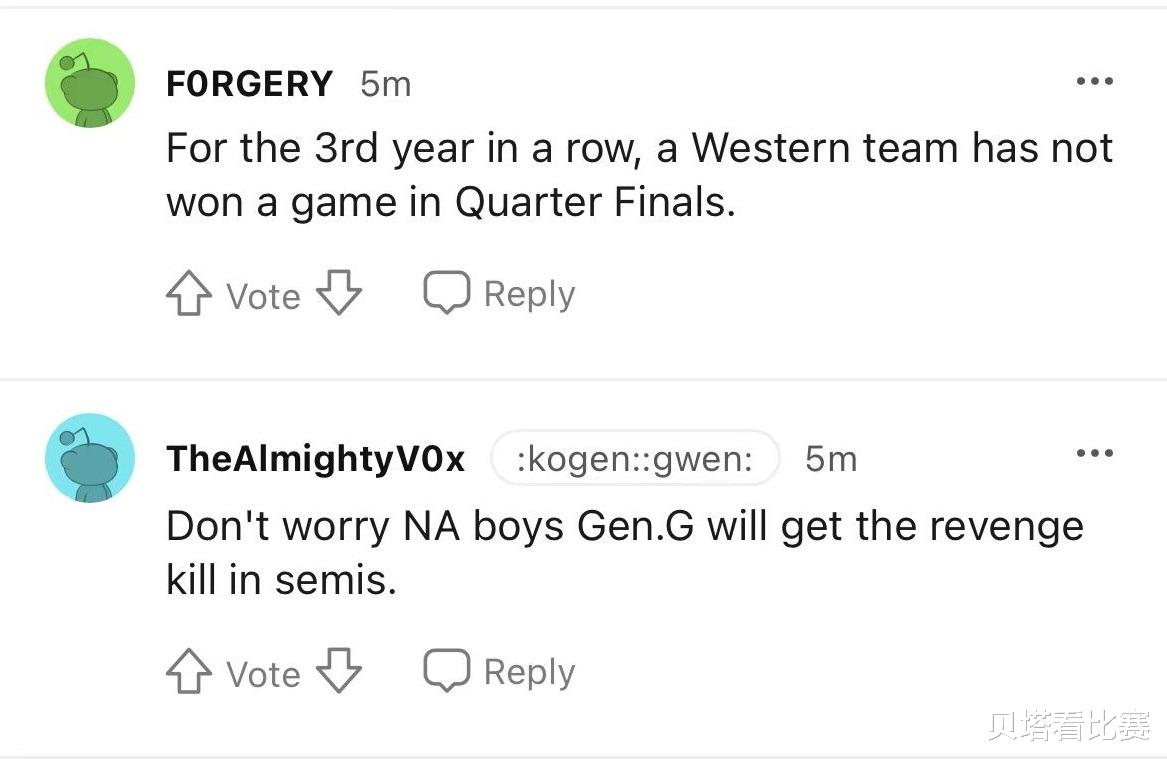This screenshot has width=1167, height=763.
Task: Upvote F0RGERY's comment
Action: click(x=188, y=293)
